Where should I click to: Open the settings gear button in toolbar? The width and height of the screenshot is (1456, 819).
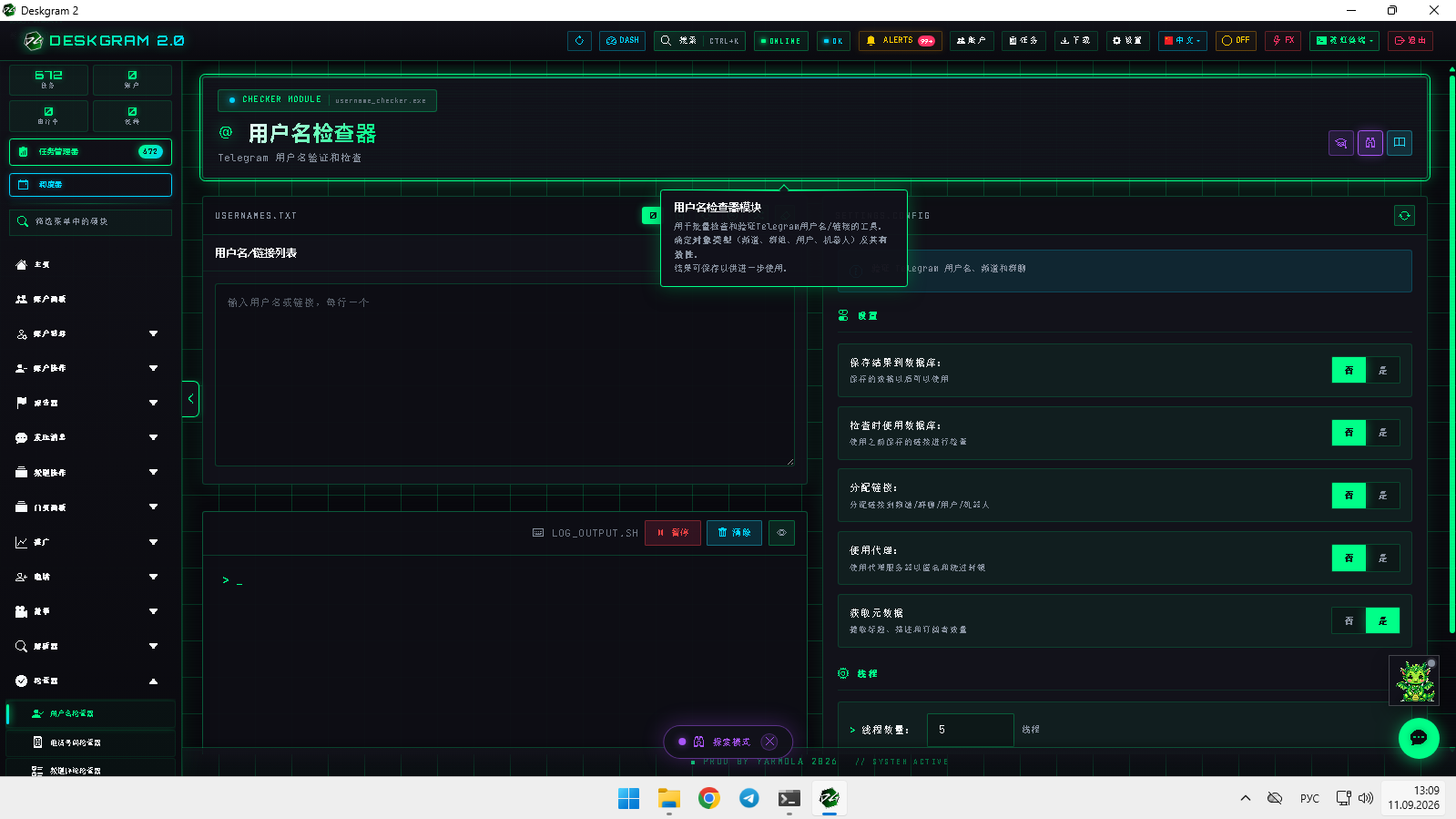pyautogui.click(x=1127, y=40)
